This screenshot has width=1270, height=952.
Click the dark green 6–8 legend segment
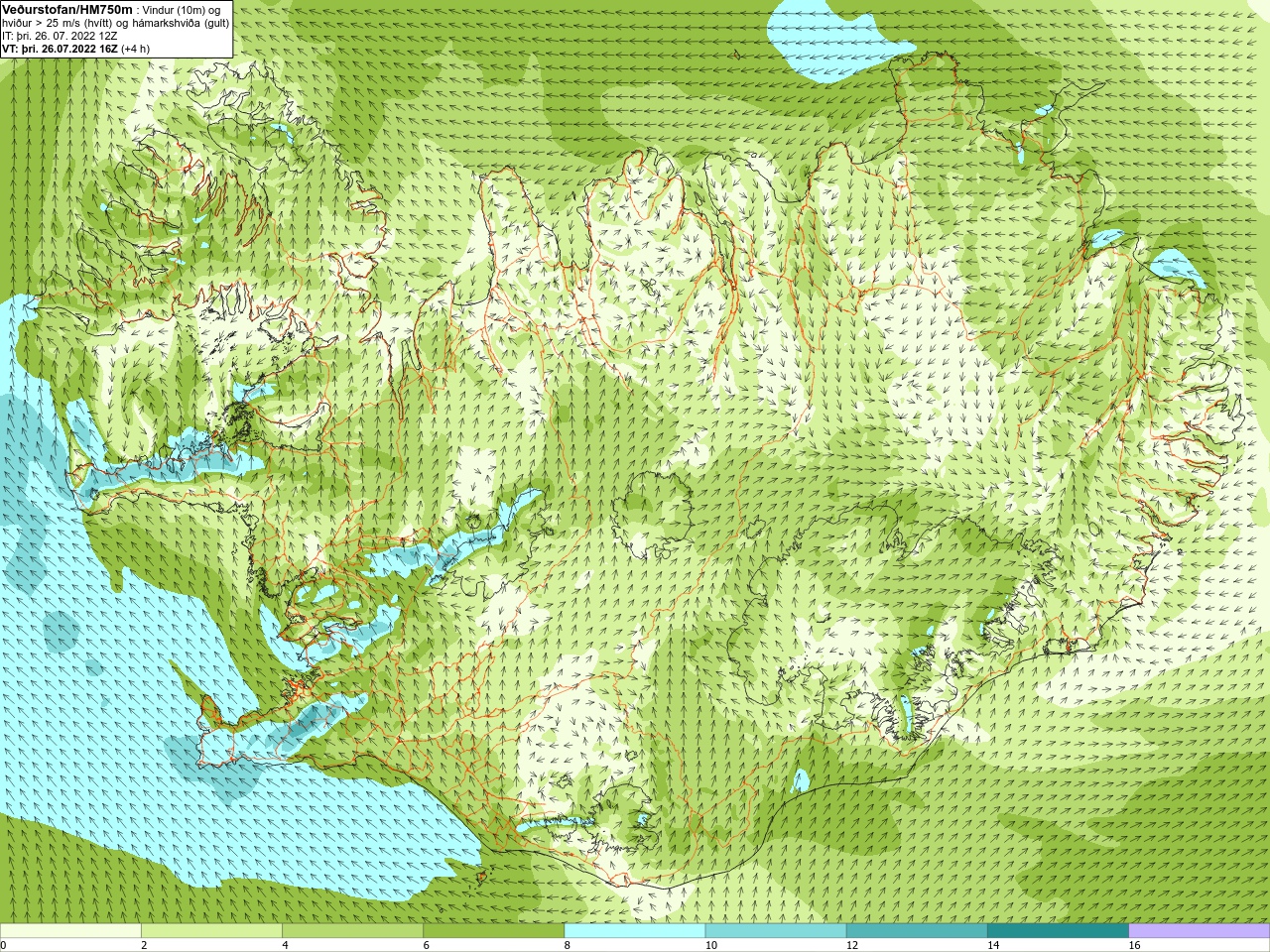click(494, 931)
